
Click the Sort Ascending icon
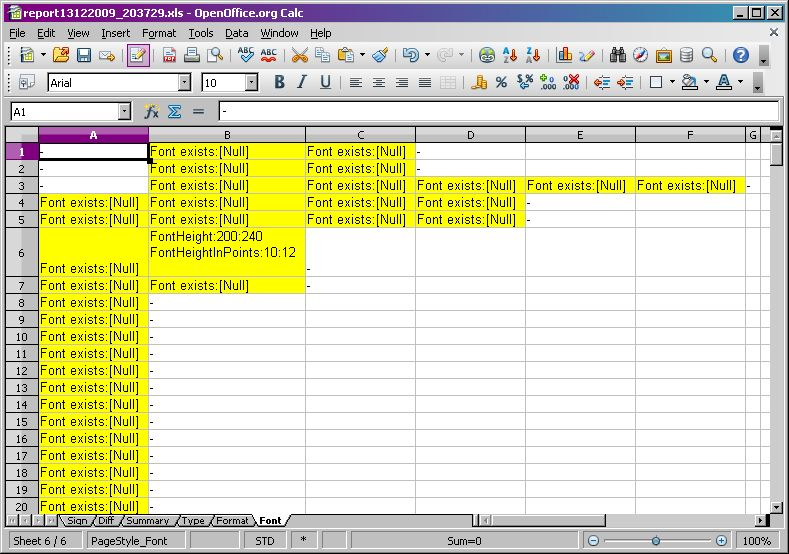click(511, 55)
